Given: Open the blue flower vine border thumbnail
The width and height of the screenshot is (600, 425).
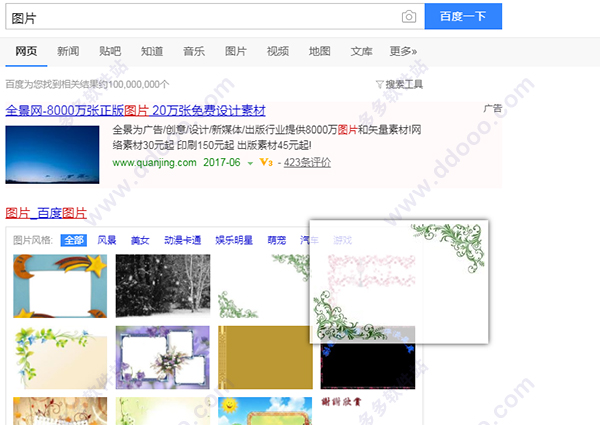Looking at the screenshot, I should pyautogui.click(x=60, y=357).
